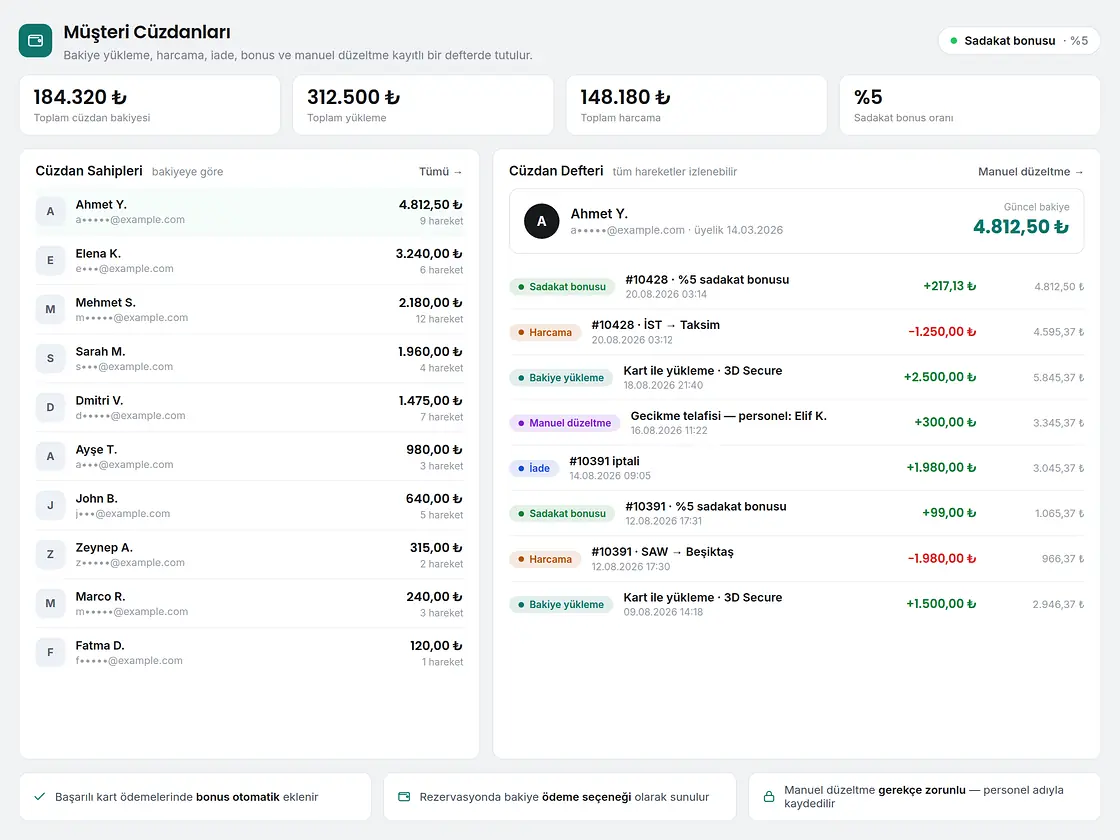This screenshot has height=840, width=1120.
Task: Select Ahmet Y. in the wallet owners list
Action: [249, 211]
